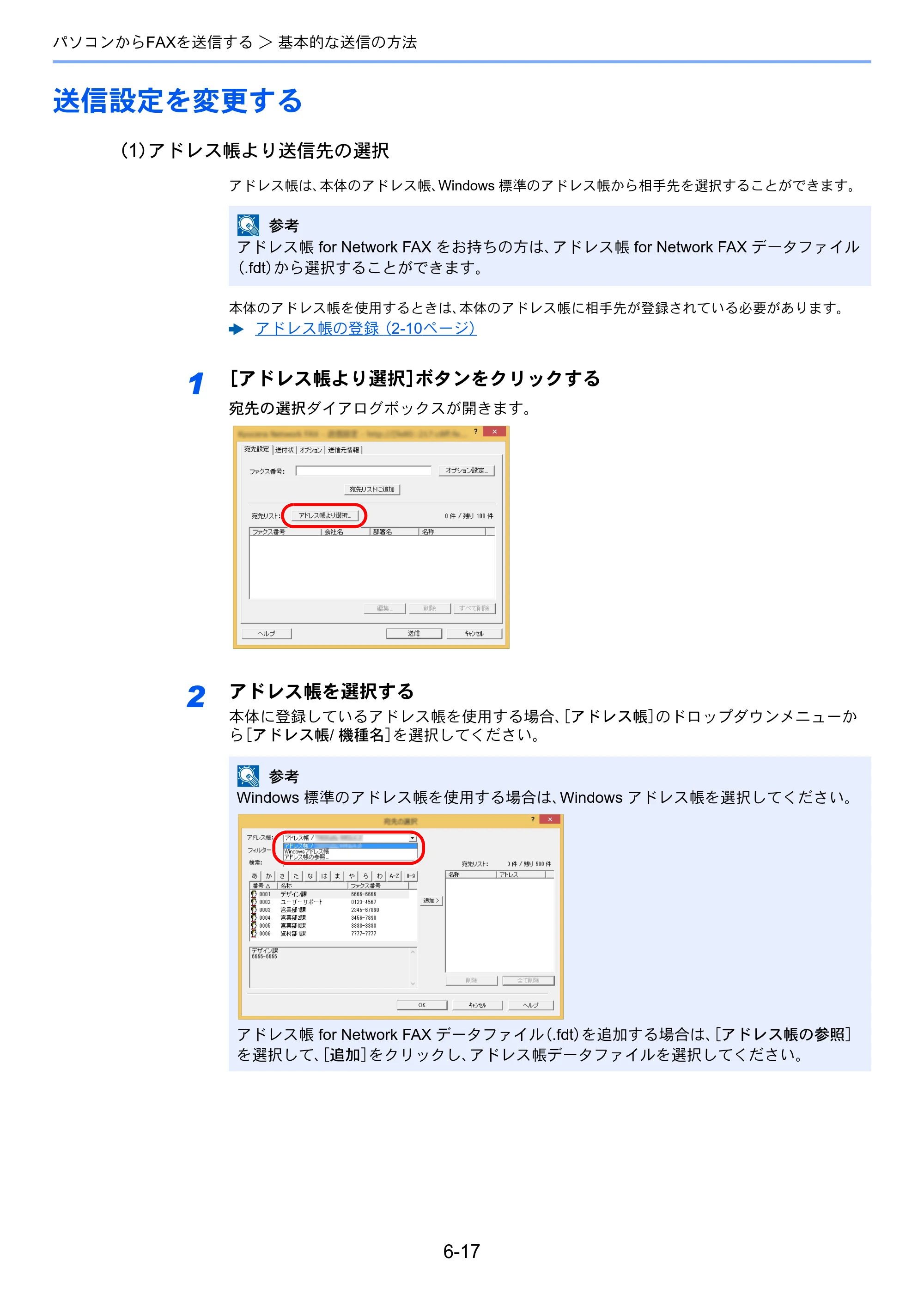Select ユーザーサポート entry name

click(302, 902)
